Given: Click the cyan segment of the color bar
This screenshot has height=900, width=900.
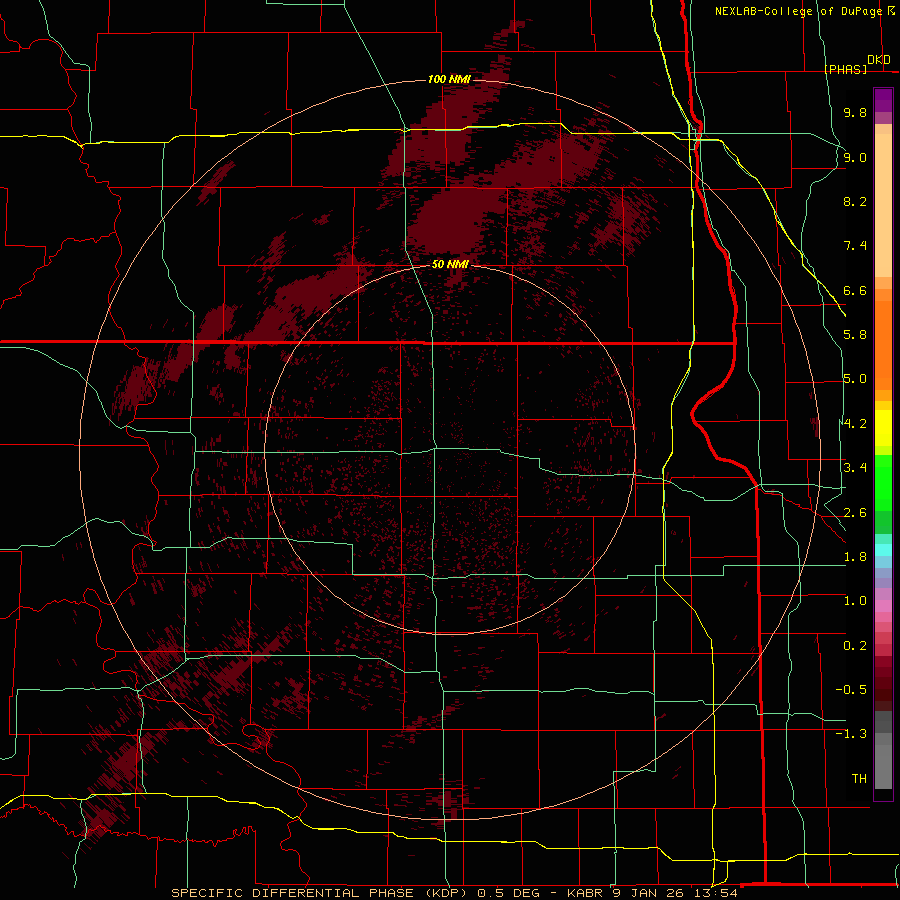Looking at the screenshot, I should pyautogui.click(x=883, y=549).
